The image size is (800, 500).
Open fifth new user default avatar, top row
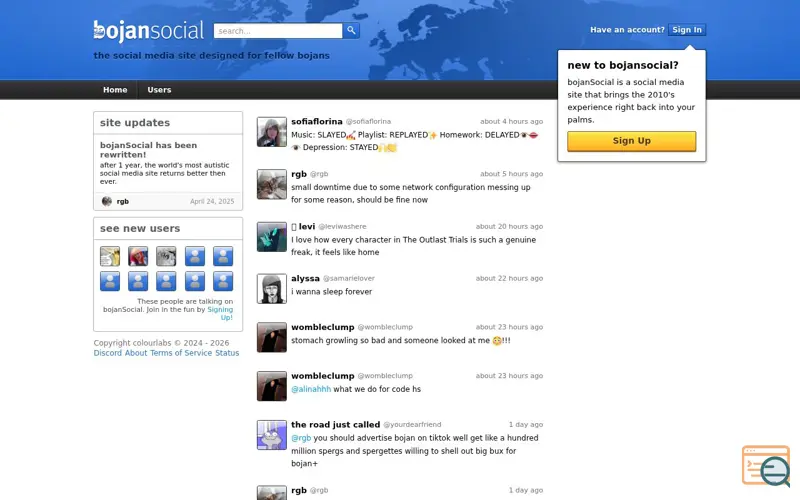[x=223, y=256]
